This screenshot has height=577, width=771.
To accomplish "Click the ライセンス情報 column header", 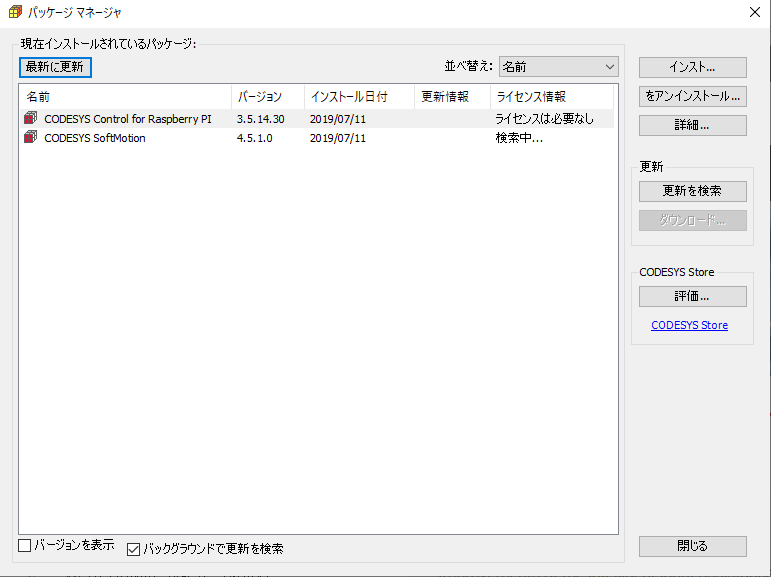I will point(552,97).
